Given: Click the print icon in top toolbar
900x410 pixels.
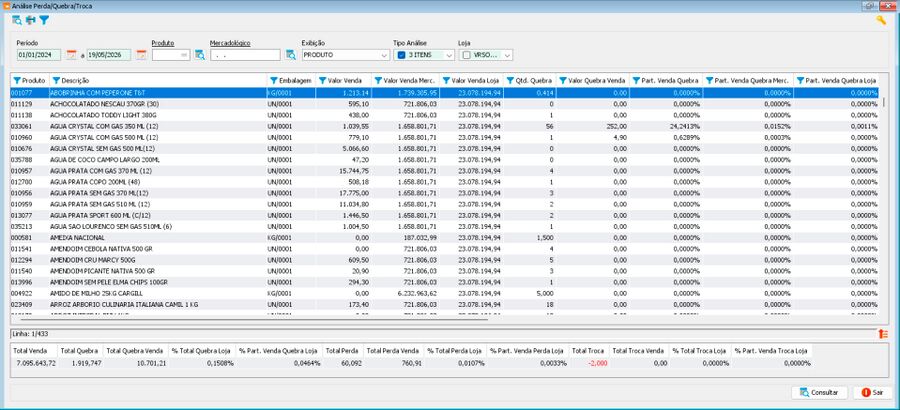Looking at the screenshot, I should click(x=30, y=20).
